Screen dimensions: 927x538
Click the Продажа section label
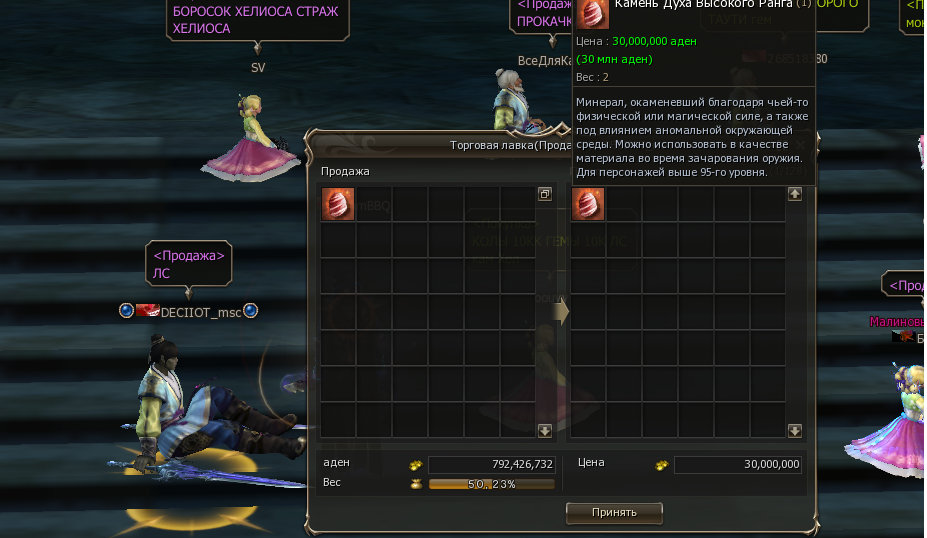(345, 171)
